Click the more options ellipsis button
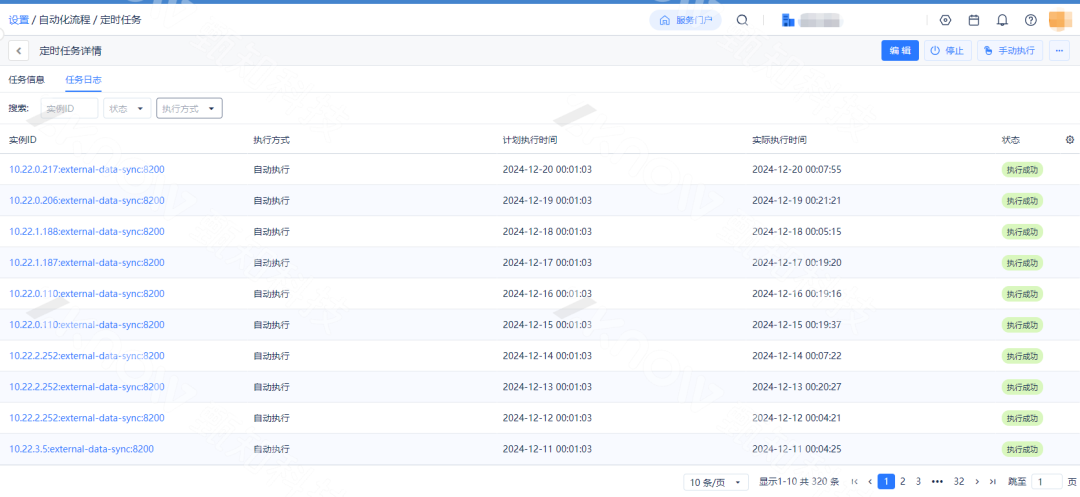This screenshot has width=1080, height=497. (x=1059, y=51)
